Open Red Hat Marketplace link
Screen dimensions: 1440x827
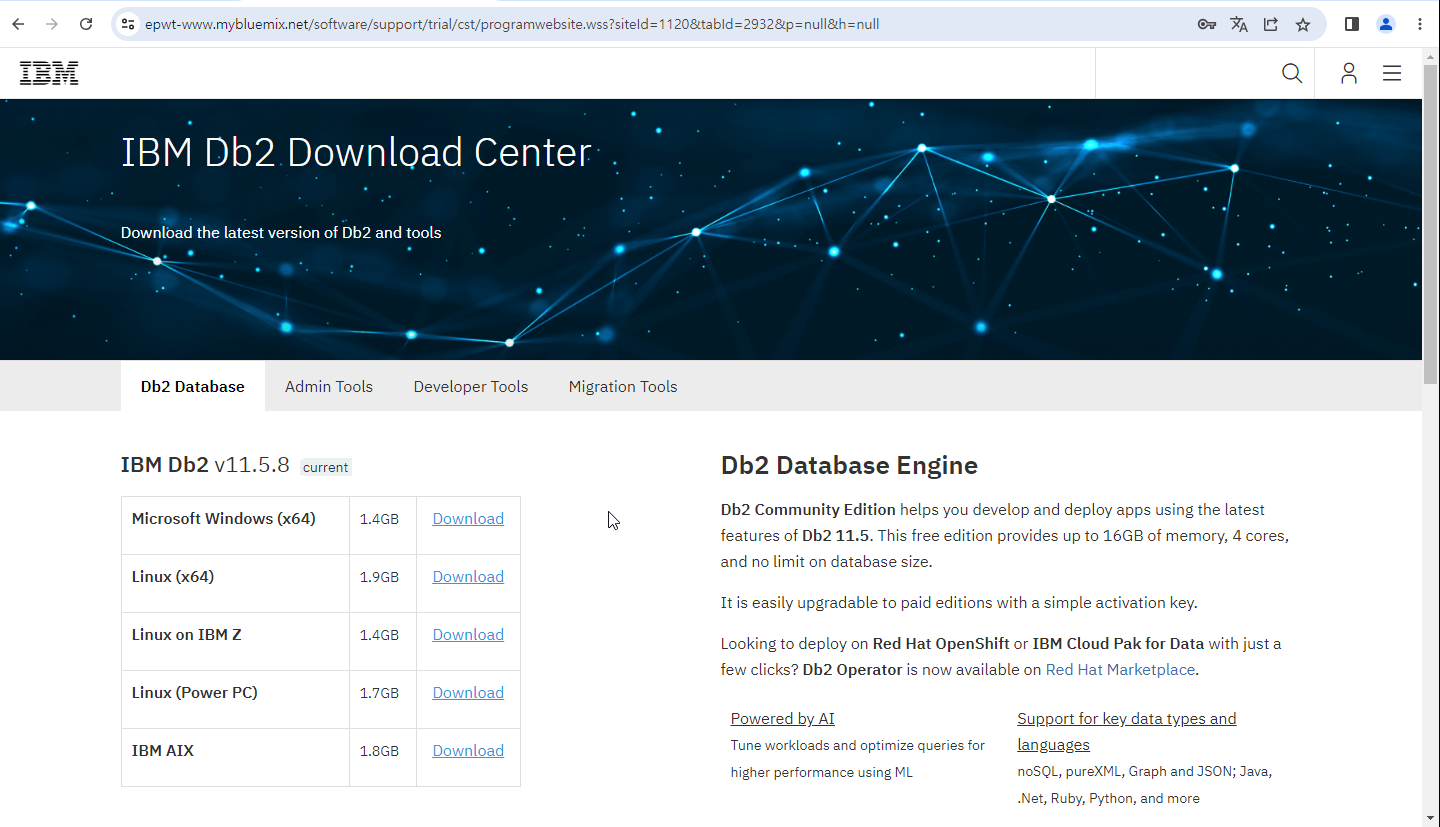1120,669
